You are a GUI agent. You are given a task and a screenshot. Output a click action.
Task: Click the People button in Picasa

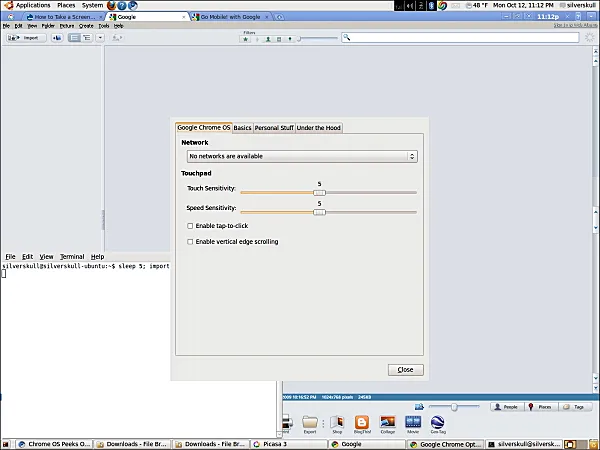(x=509, y=407)
